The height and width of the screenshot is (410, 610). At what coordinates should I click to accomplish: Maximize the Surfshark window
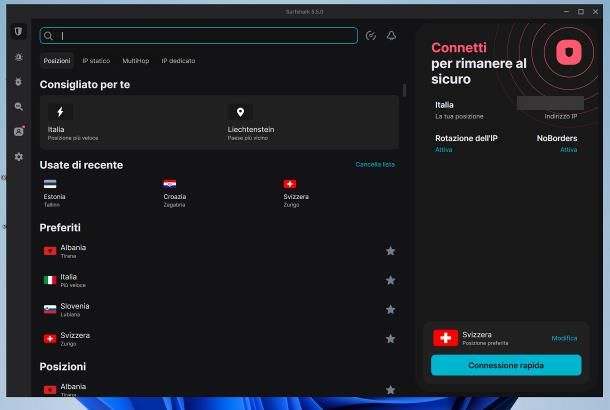click(580, 12)
